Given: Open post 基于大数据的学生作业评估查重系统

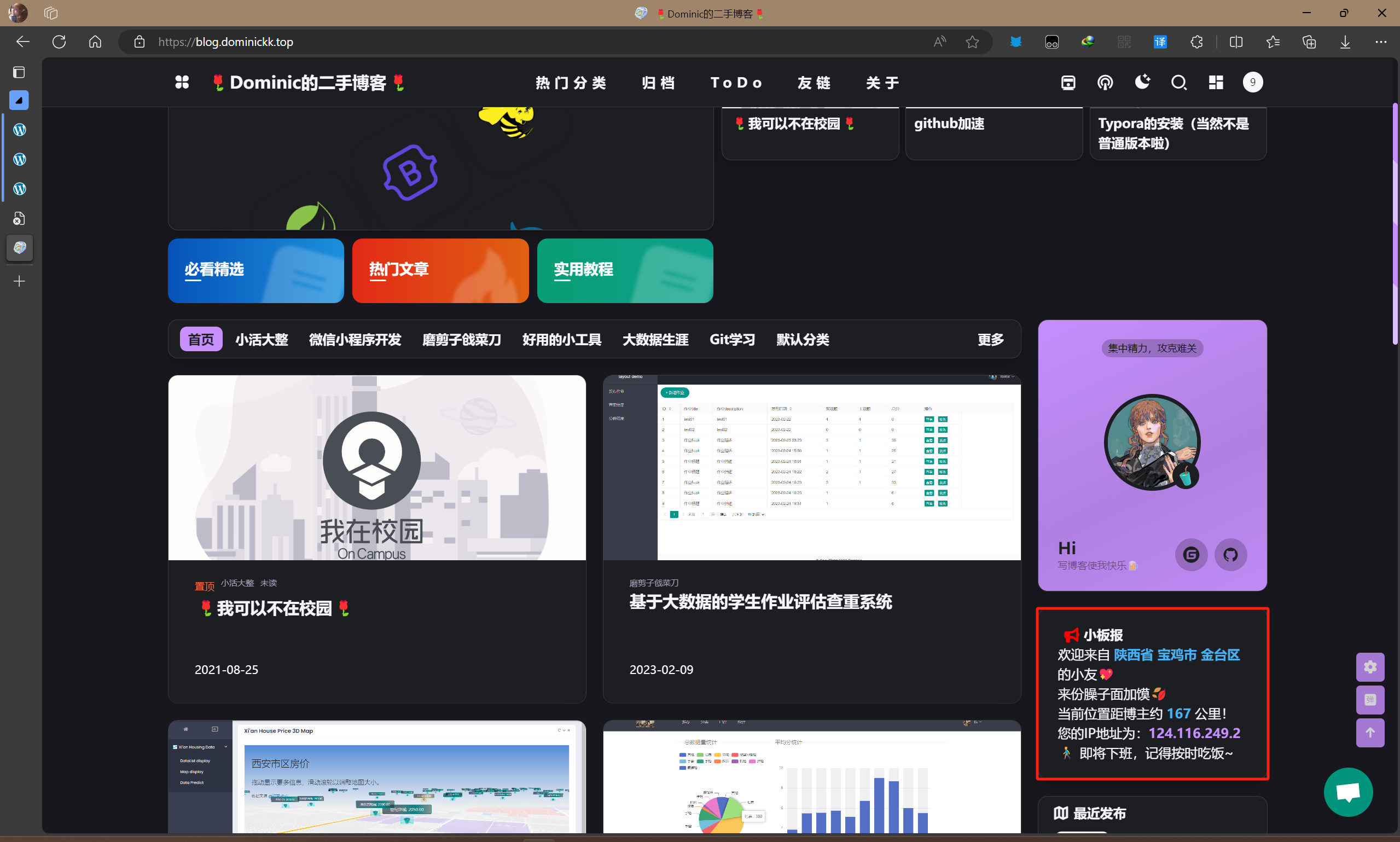Looking at the screenshot, I should [760, 601].
